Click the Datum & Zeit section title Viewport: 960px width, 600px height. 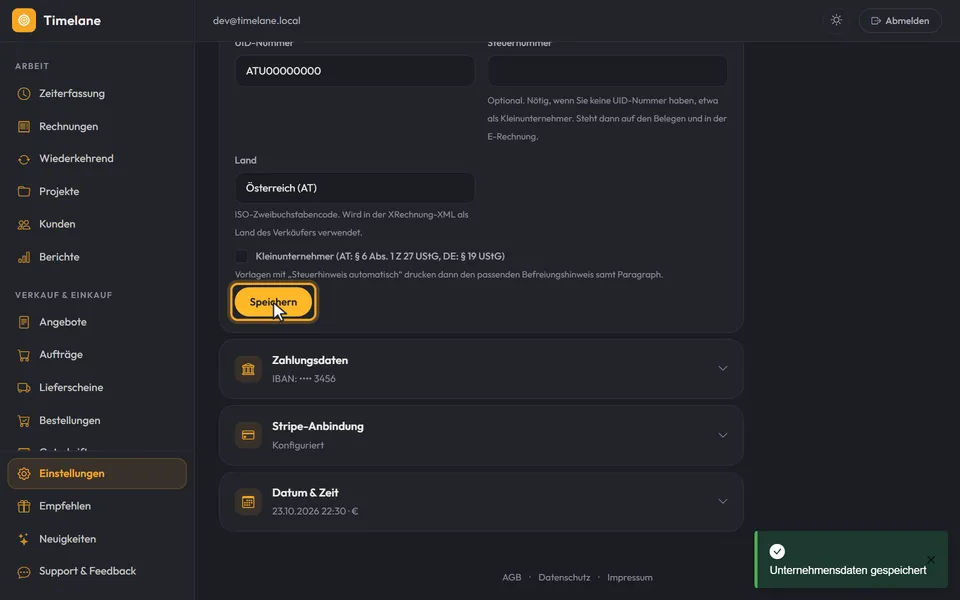click(x=305, y=493)
